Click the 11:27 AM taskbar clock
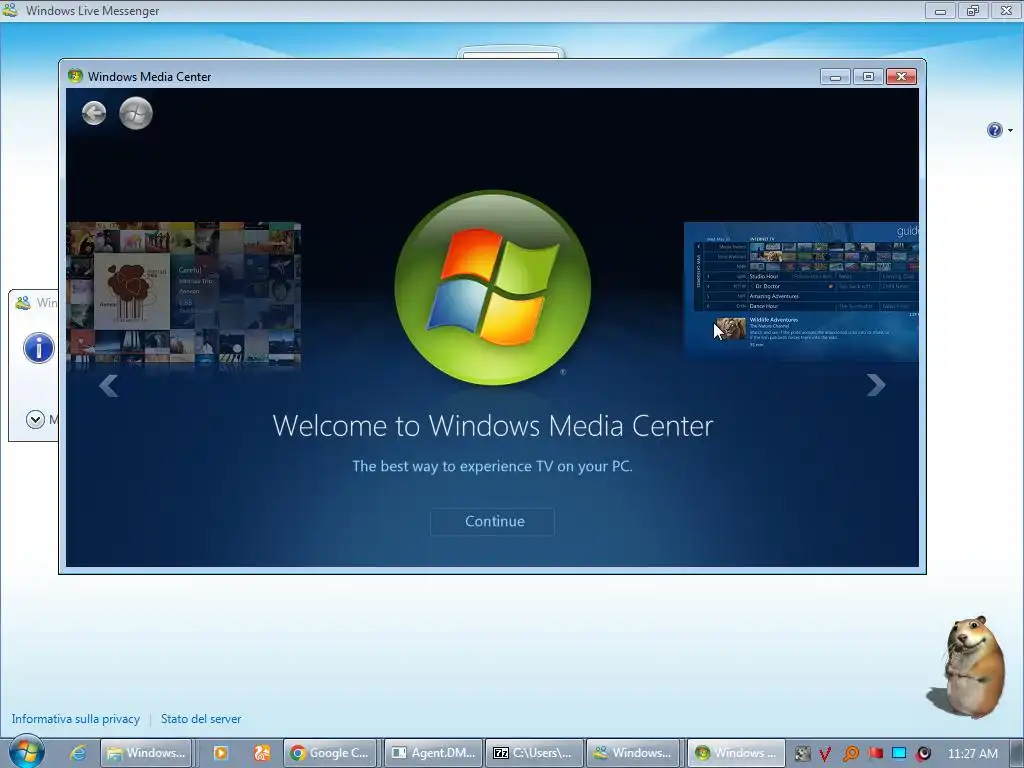 coord(972,753)
